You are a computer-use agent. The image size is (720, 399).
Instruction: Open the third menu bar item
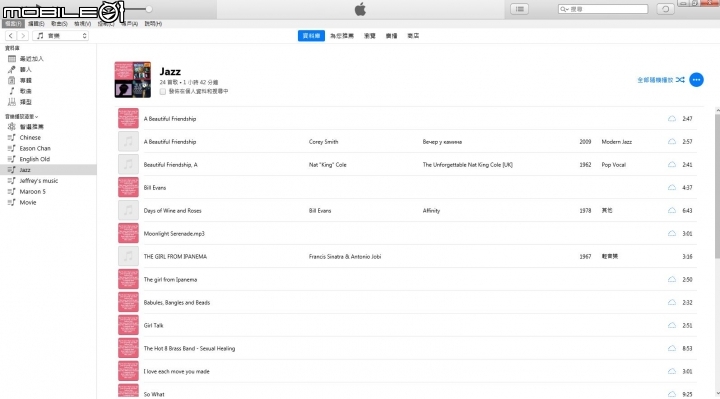59,23
